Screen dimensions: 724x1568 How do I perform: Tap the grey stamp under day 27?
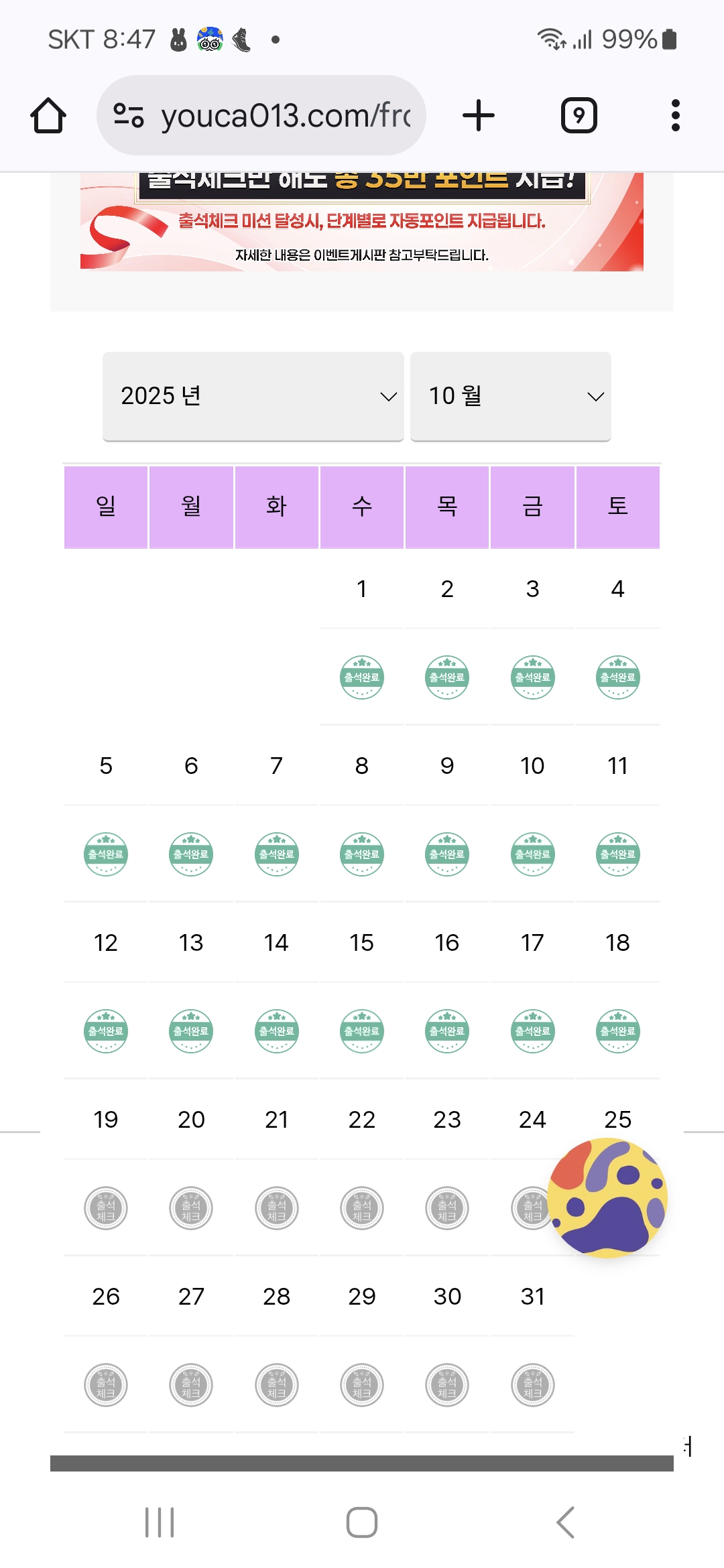click(x=191, y=1385)
